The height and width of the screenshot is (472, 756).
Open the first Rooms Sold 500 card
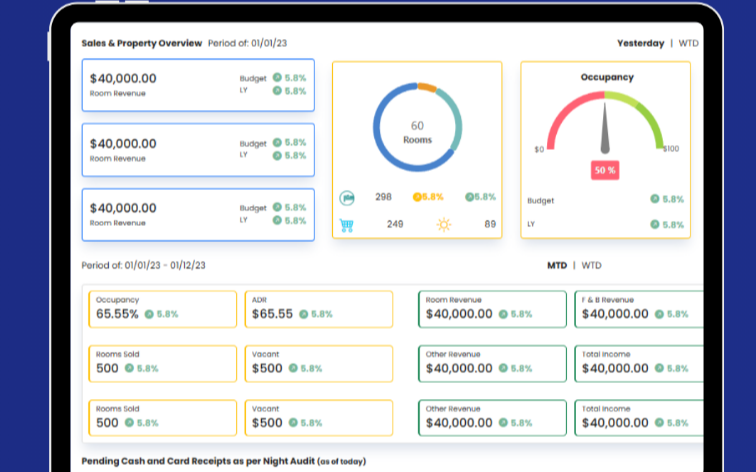[162, 364]
